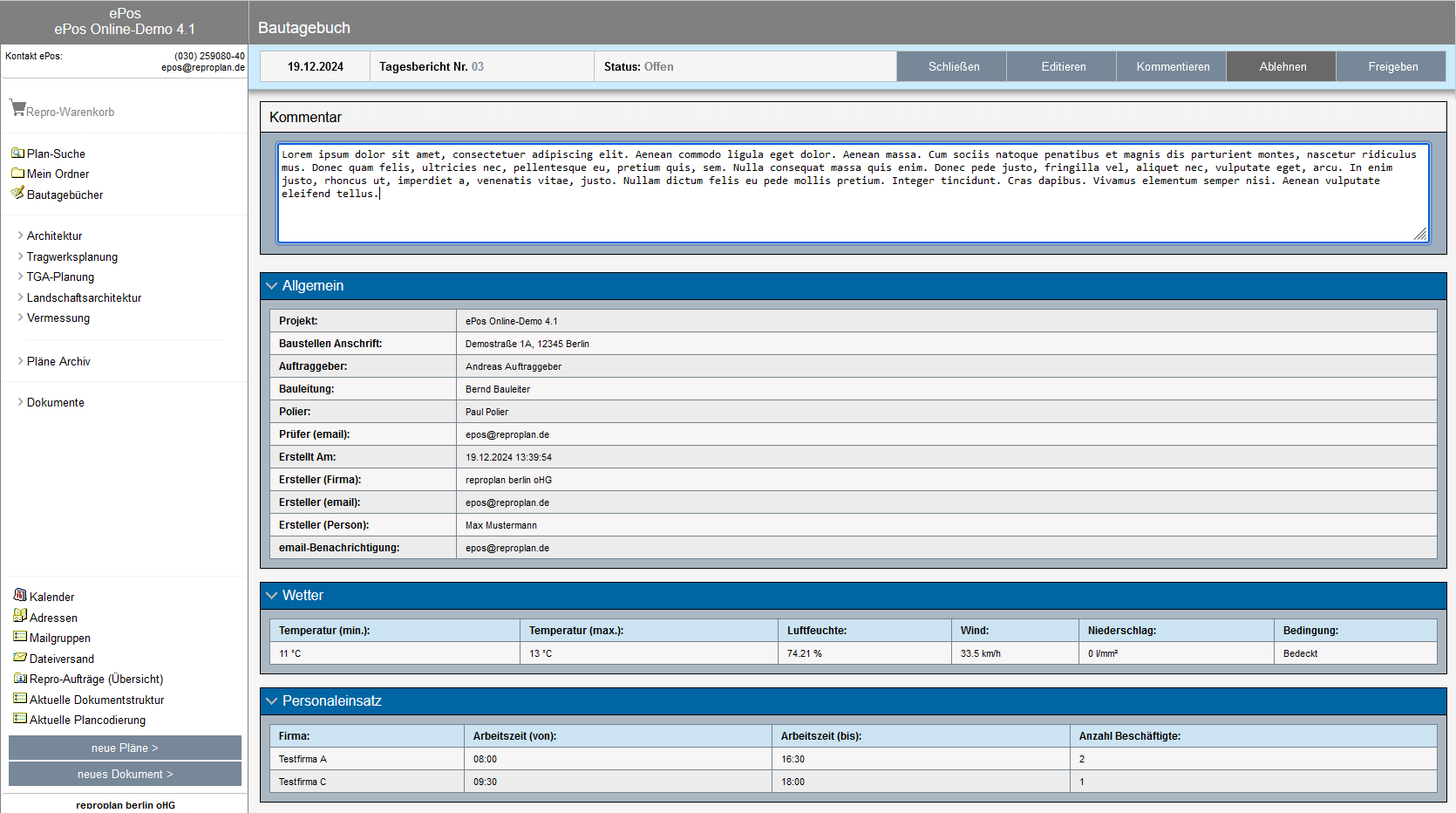Expand the Dokumente tree arrow
The image size is (1456, 813).
pos(20,402)
